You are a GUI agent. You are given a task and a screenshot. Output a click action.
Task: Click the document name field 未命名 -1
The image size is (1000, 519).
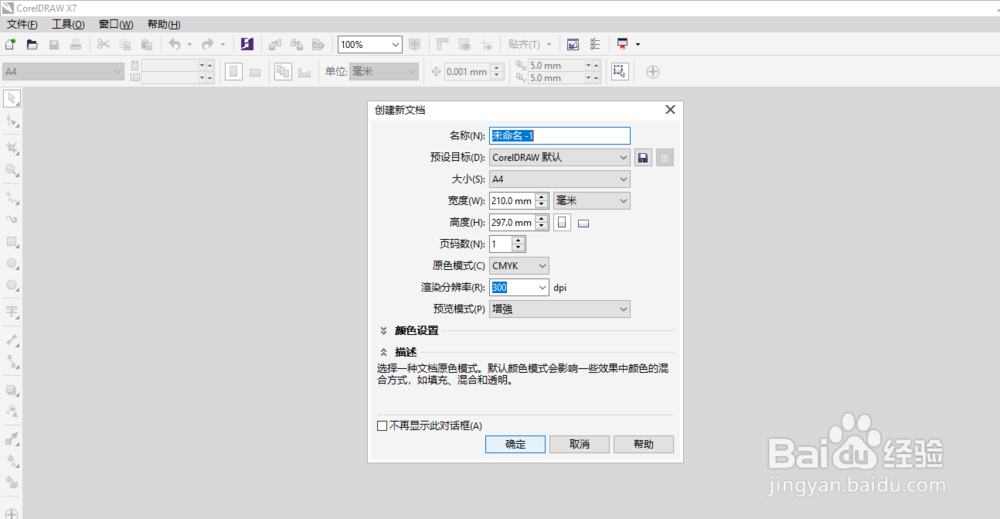click(559, 136)
